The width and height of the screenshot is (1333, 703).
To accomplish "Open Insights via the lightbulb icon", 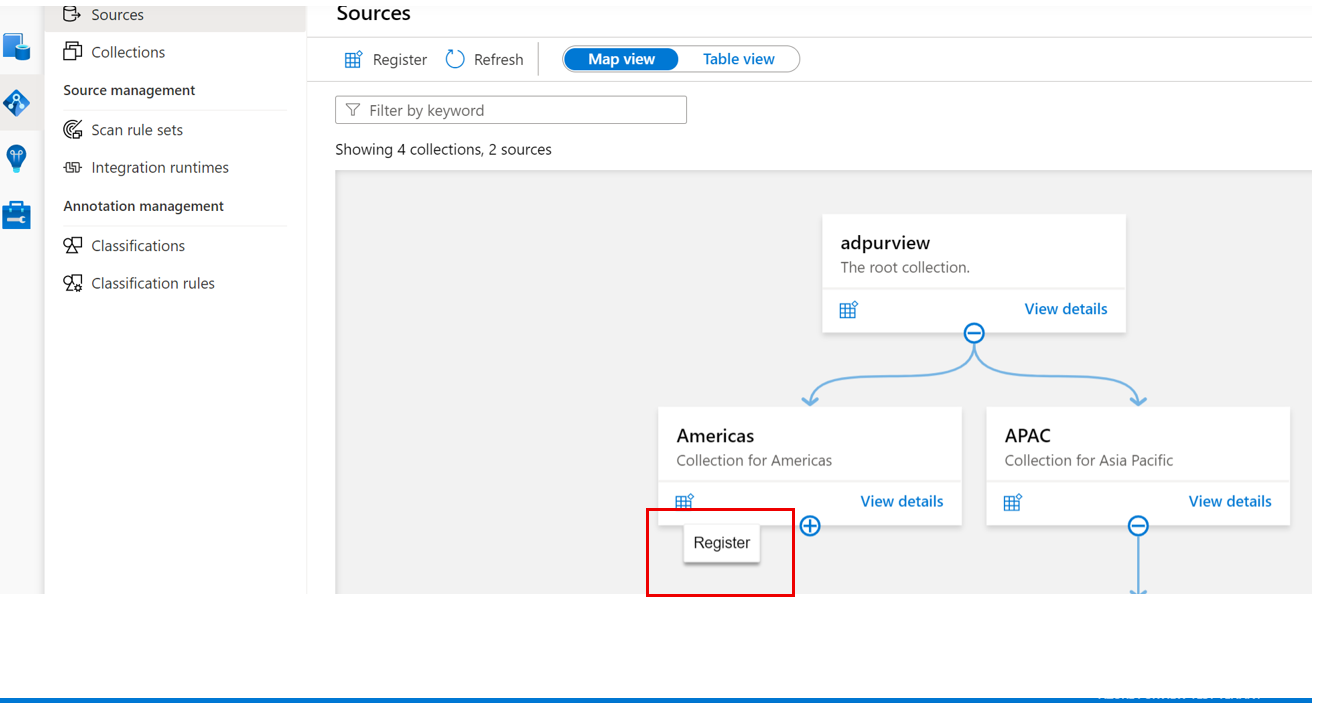I will tap(16, 158).
